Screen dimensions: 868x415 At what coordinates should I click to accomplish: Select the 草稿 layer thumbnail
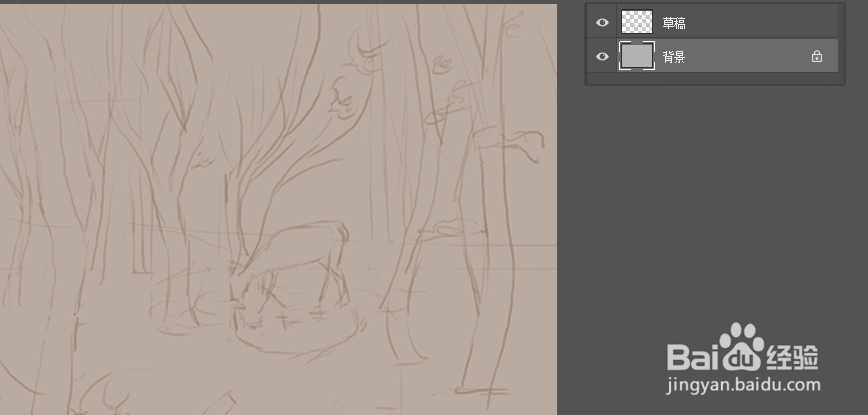[x=637, y=22]
